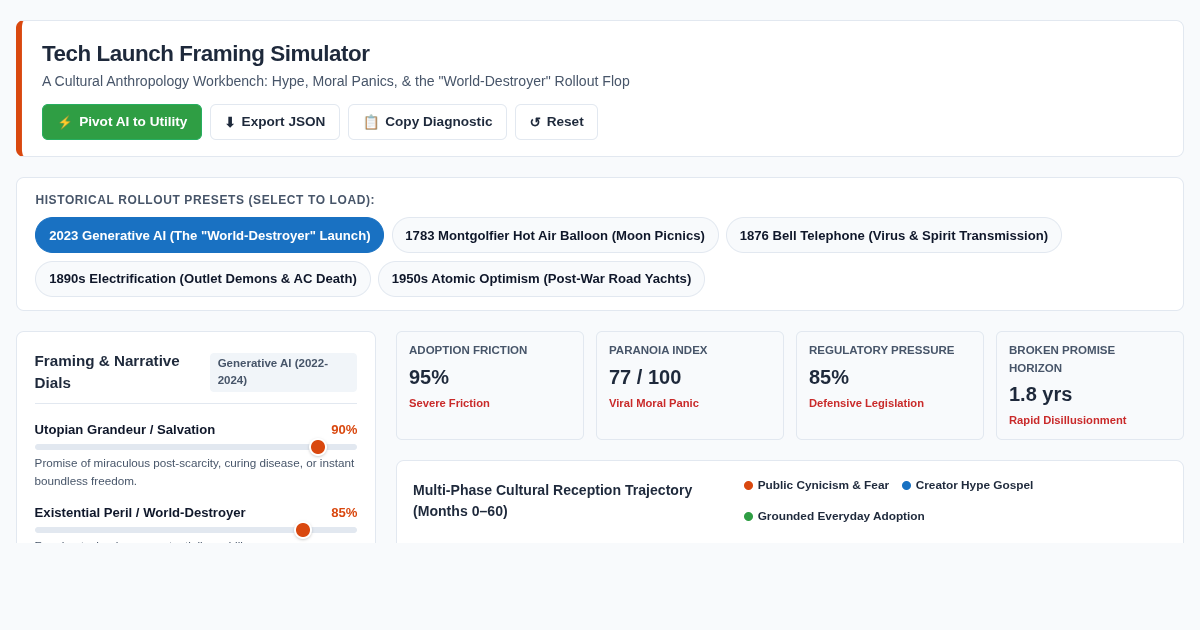Toggle the Public Cynicism & Fear legend item
This screenshot has height=630, width=1200.
click(x=816, y=485)
